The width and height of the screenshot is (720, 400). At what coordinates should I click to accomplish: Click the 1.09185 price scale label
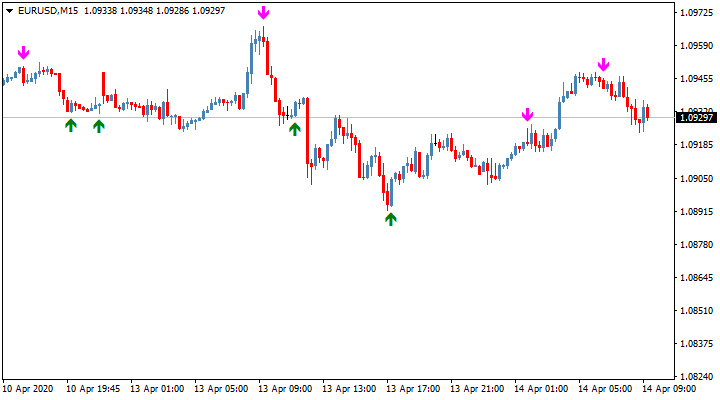point(696,145)
